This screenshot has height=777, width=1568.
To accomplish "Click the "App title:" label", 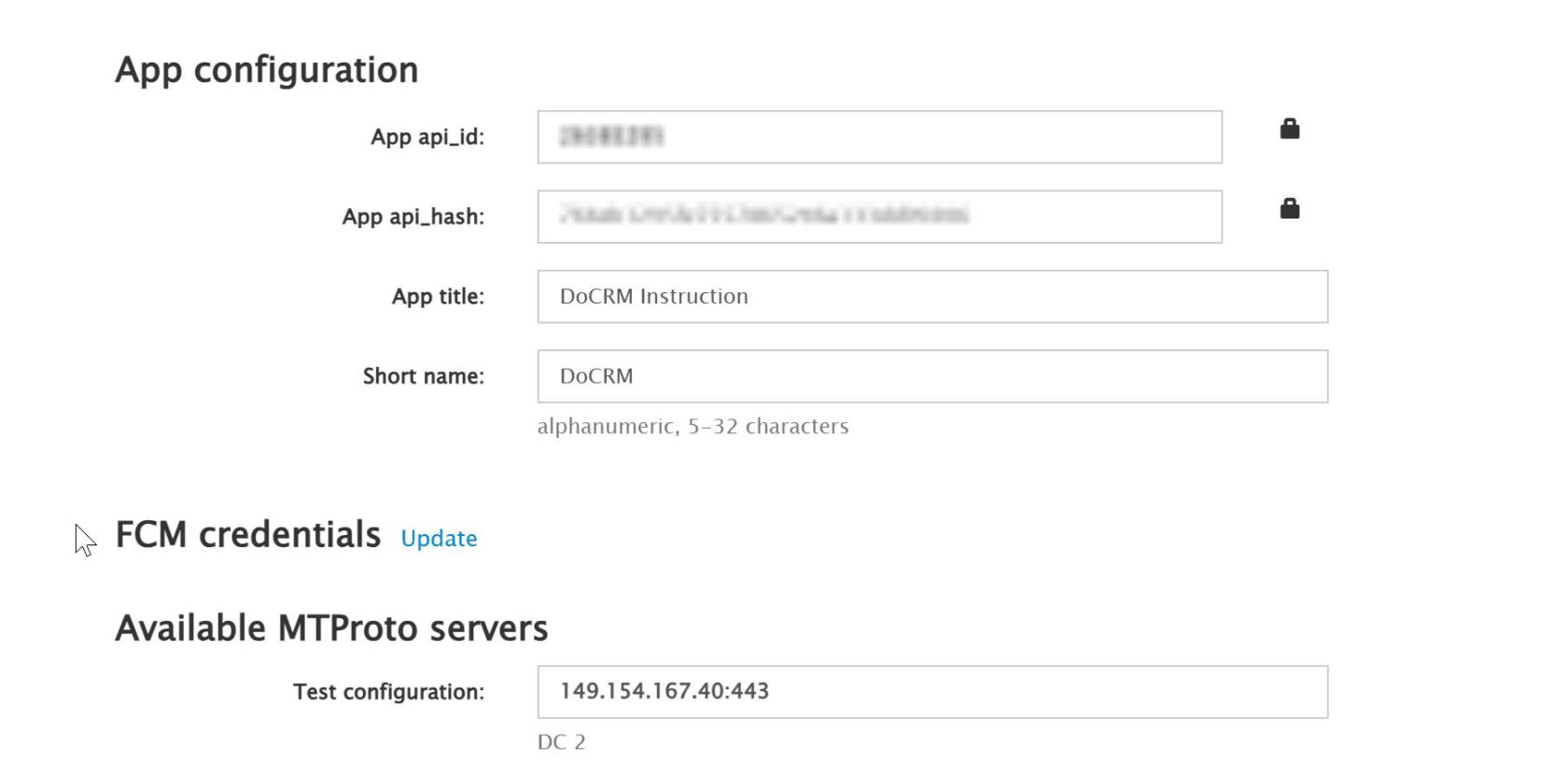I will [x=438, y=297].
